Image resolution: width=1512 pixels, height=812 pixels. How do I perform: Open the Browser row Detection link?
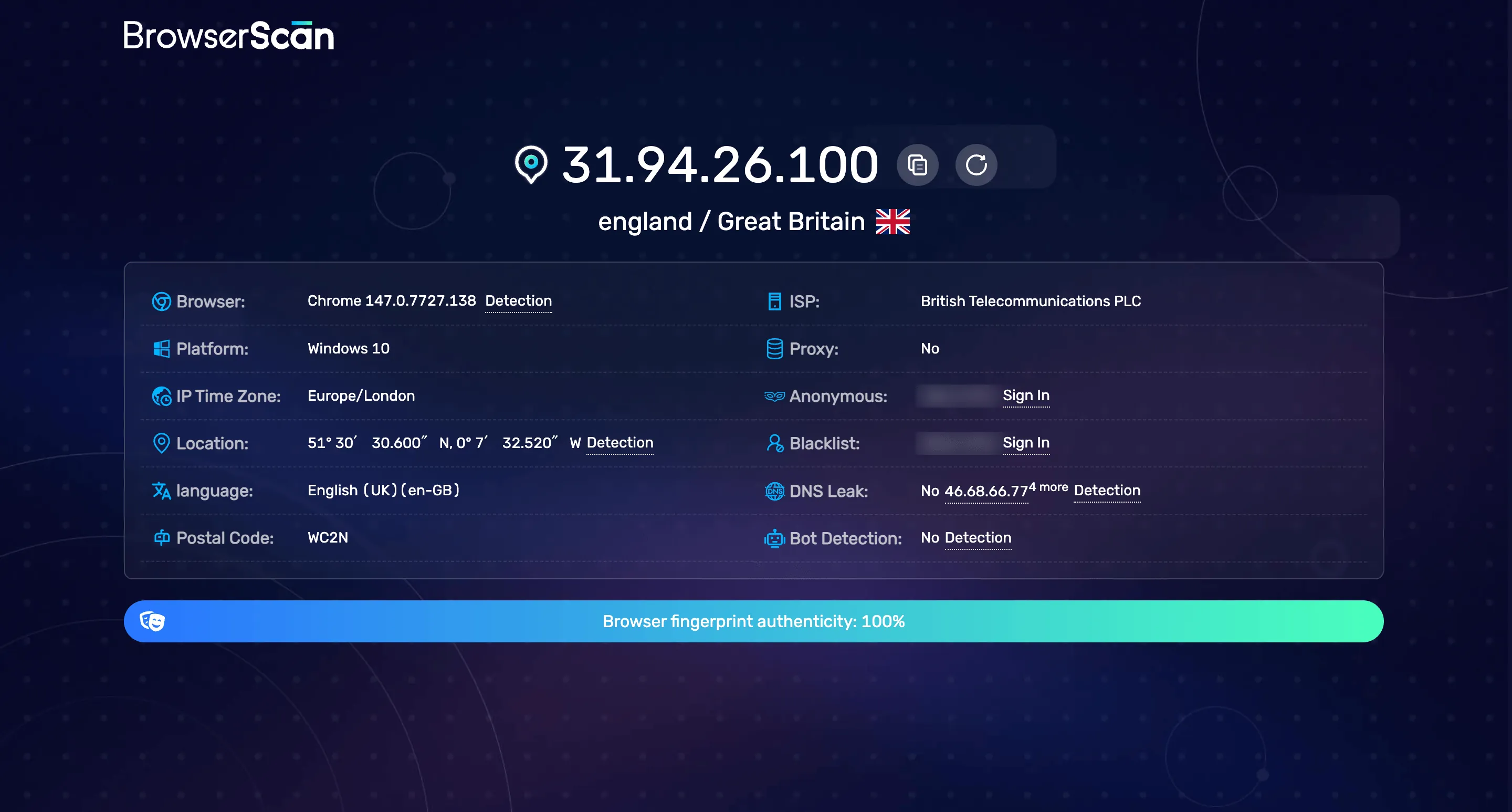point(518,300)
